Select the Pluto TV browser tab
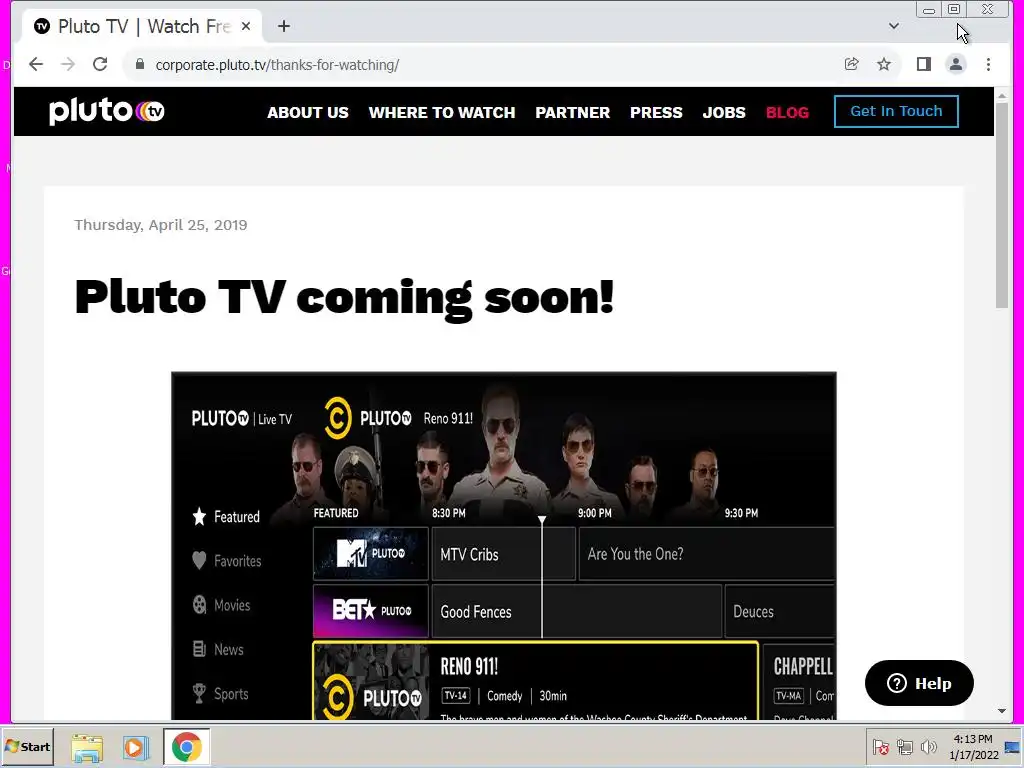The width and height of the screenshot is (1024, 768). [142, 26]
